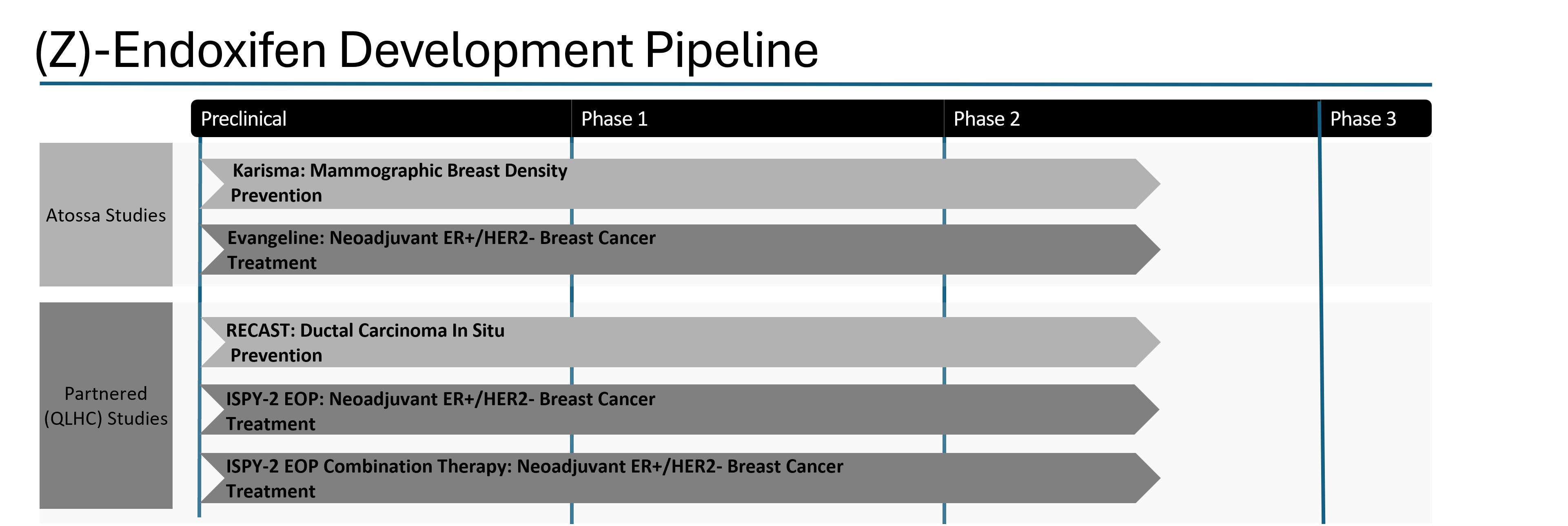This screenshot has width=1568, height=526.
Task: Select the Preclinical phase header
Action: pos(244,119)
